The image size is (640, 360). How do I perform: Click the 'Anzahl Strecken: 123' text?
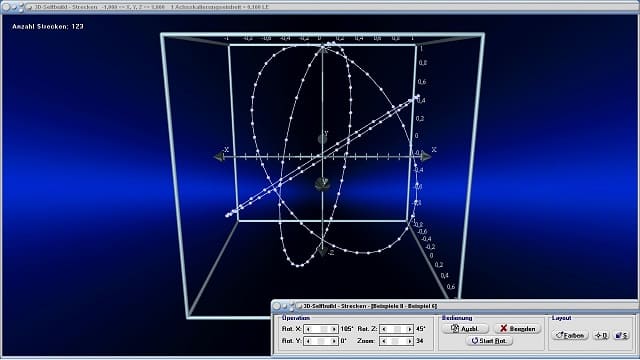click(x=48, y=27)
